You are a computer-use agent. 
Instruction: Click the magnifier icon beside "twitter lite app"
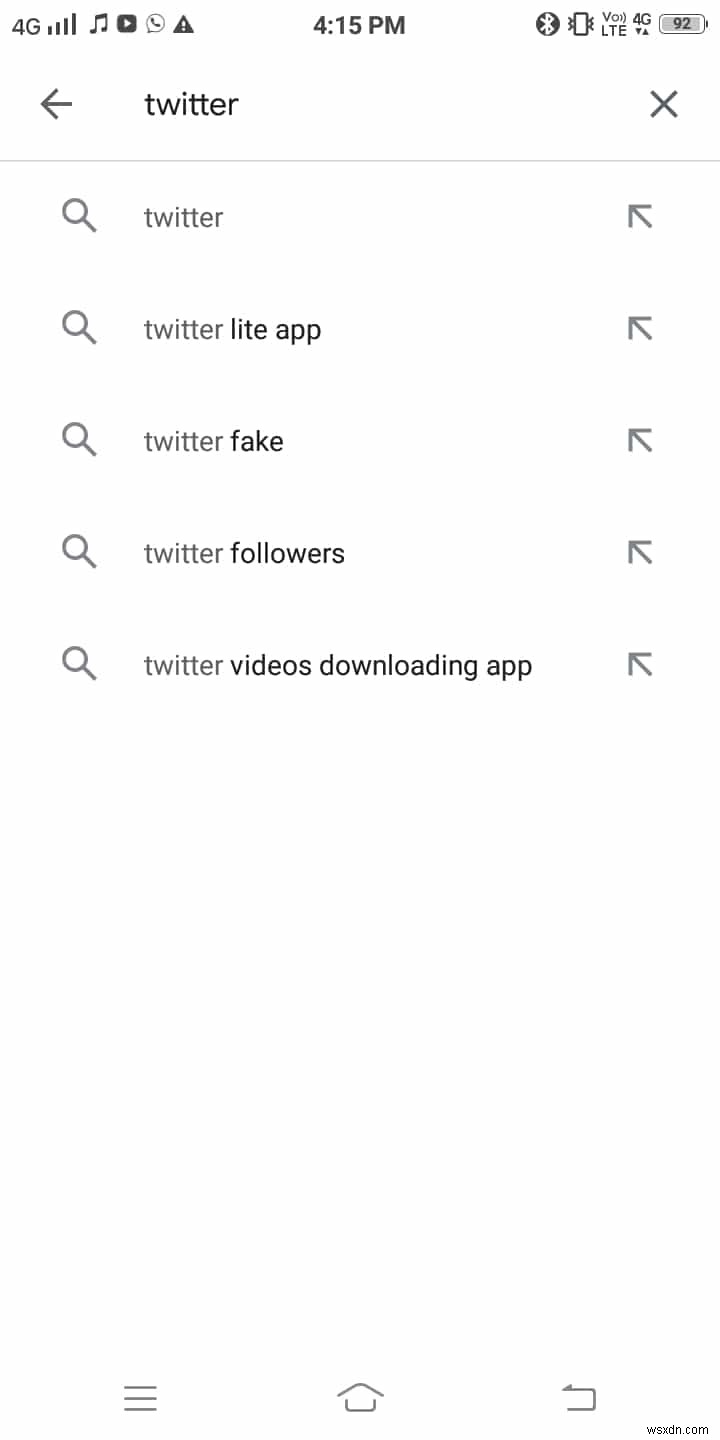80,328
